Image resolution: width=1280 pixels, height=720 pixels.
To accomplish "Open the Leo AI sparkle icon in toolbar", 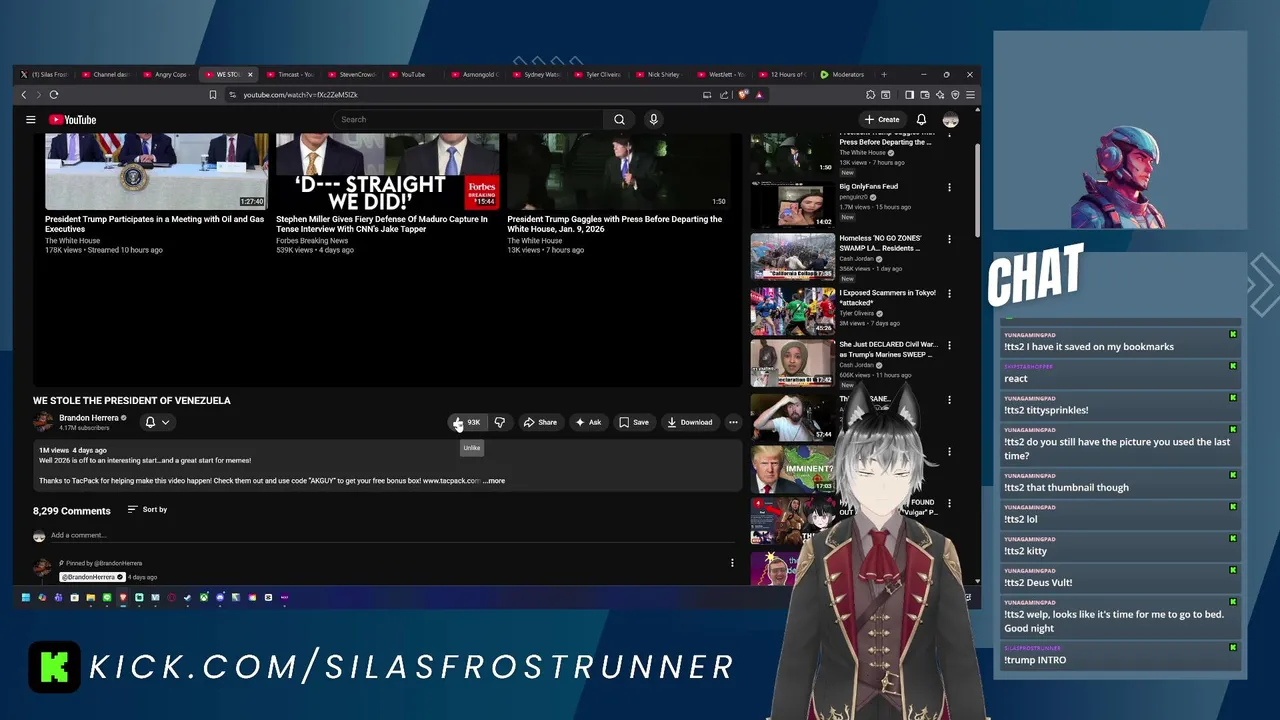I will coord(940,95).
